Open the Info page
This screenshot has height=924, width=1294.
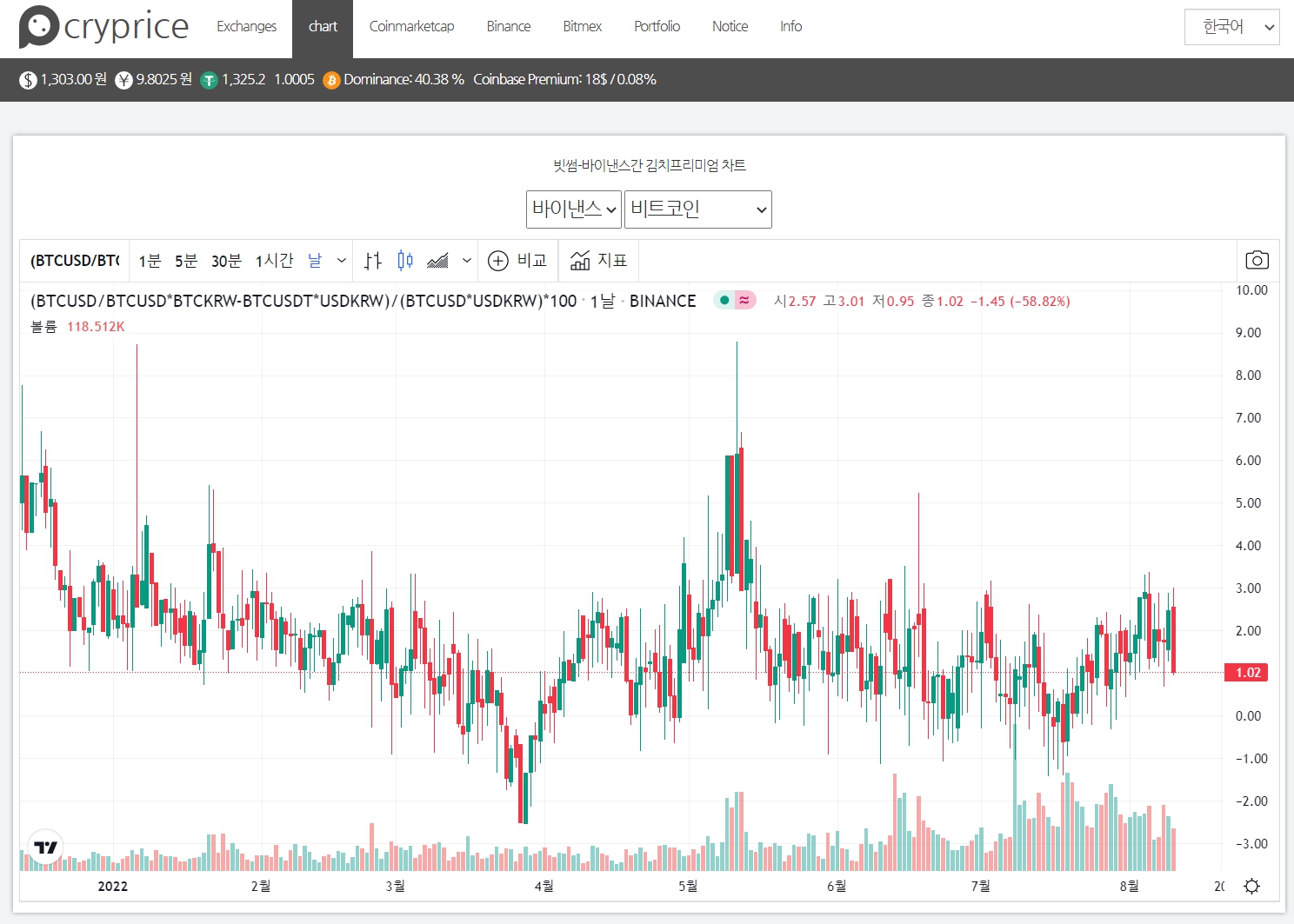pyautogui.click(x=790, y=26)
